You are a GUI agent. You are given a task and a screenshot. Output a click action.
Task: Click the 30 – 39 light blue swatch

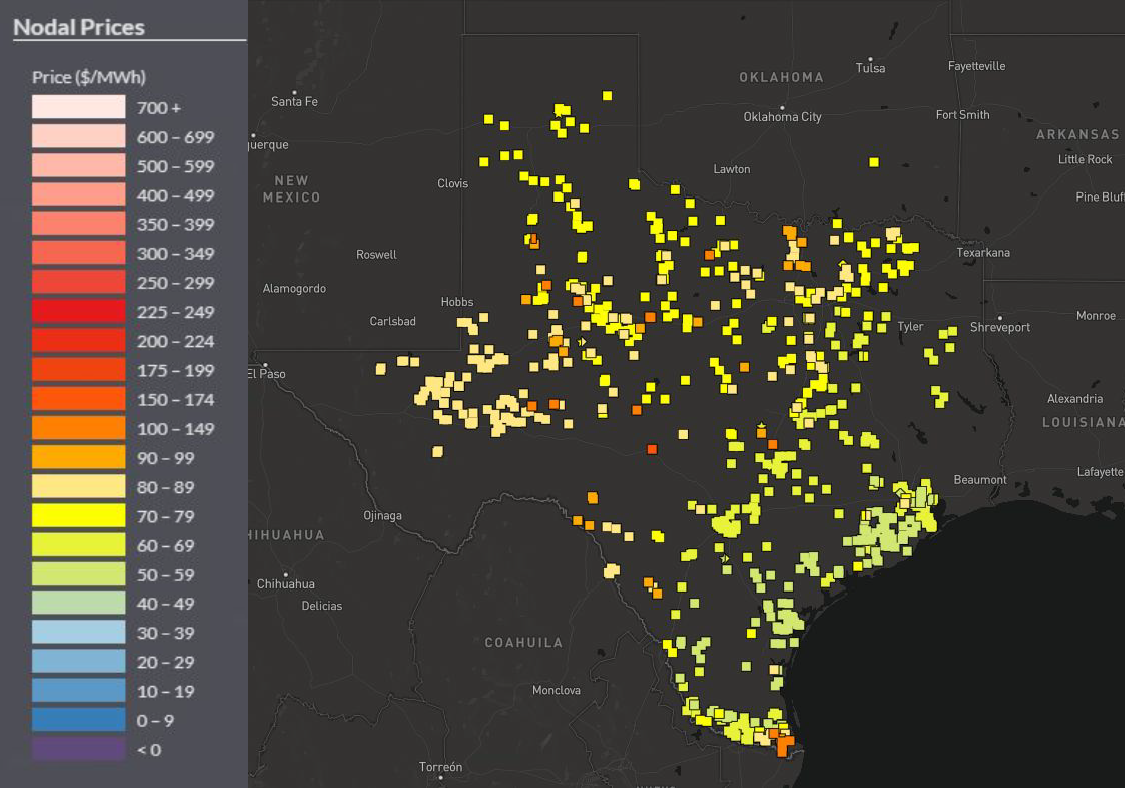click(78, 632)
